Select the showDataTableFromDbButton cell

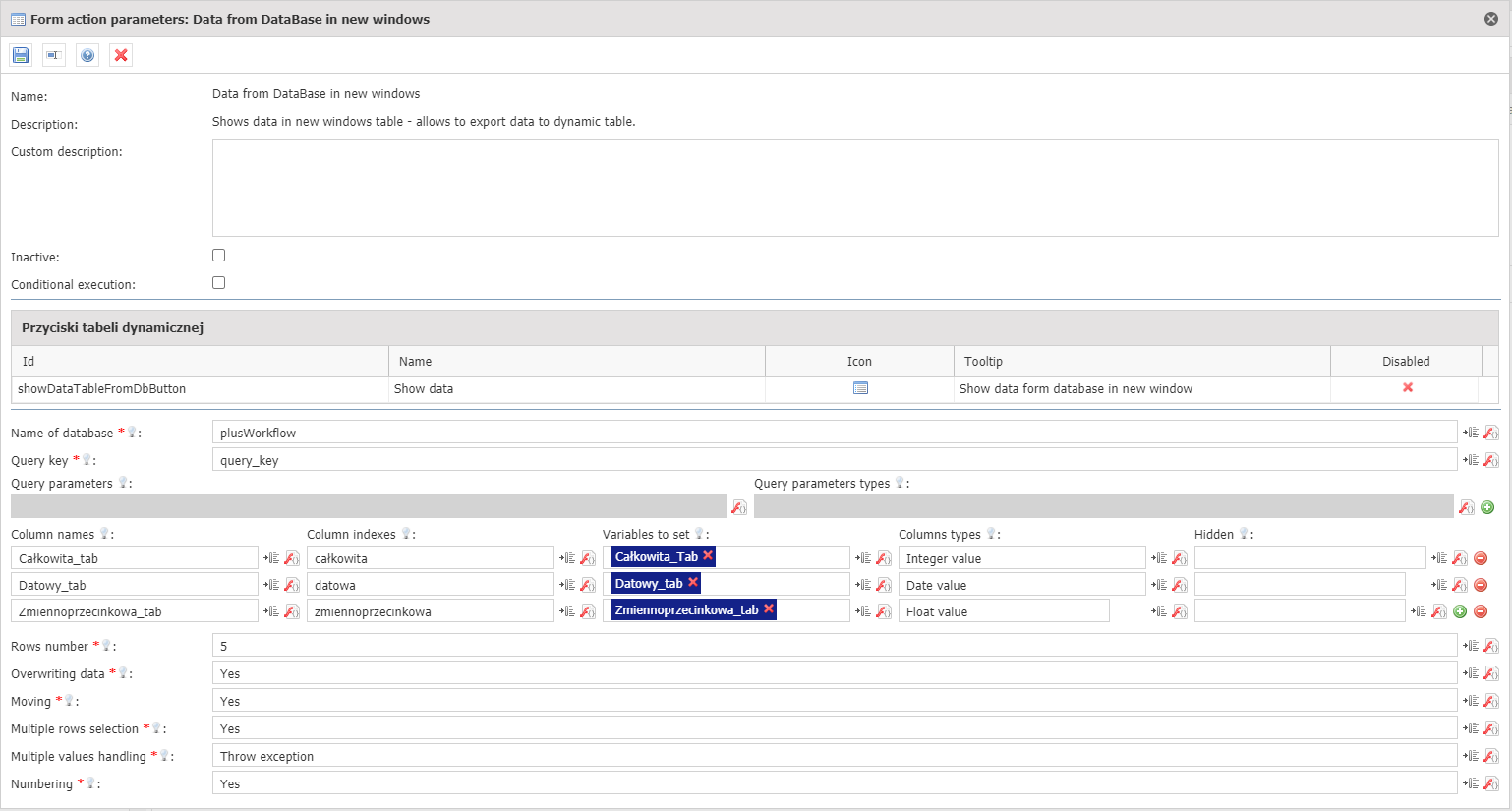click(x=200, y=389)
